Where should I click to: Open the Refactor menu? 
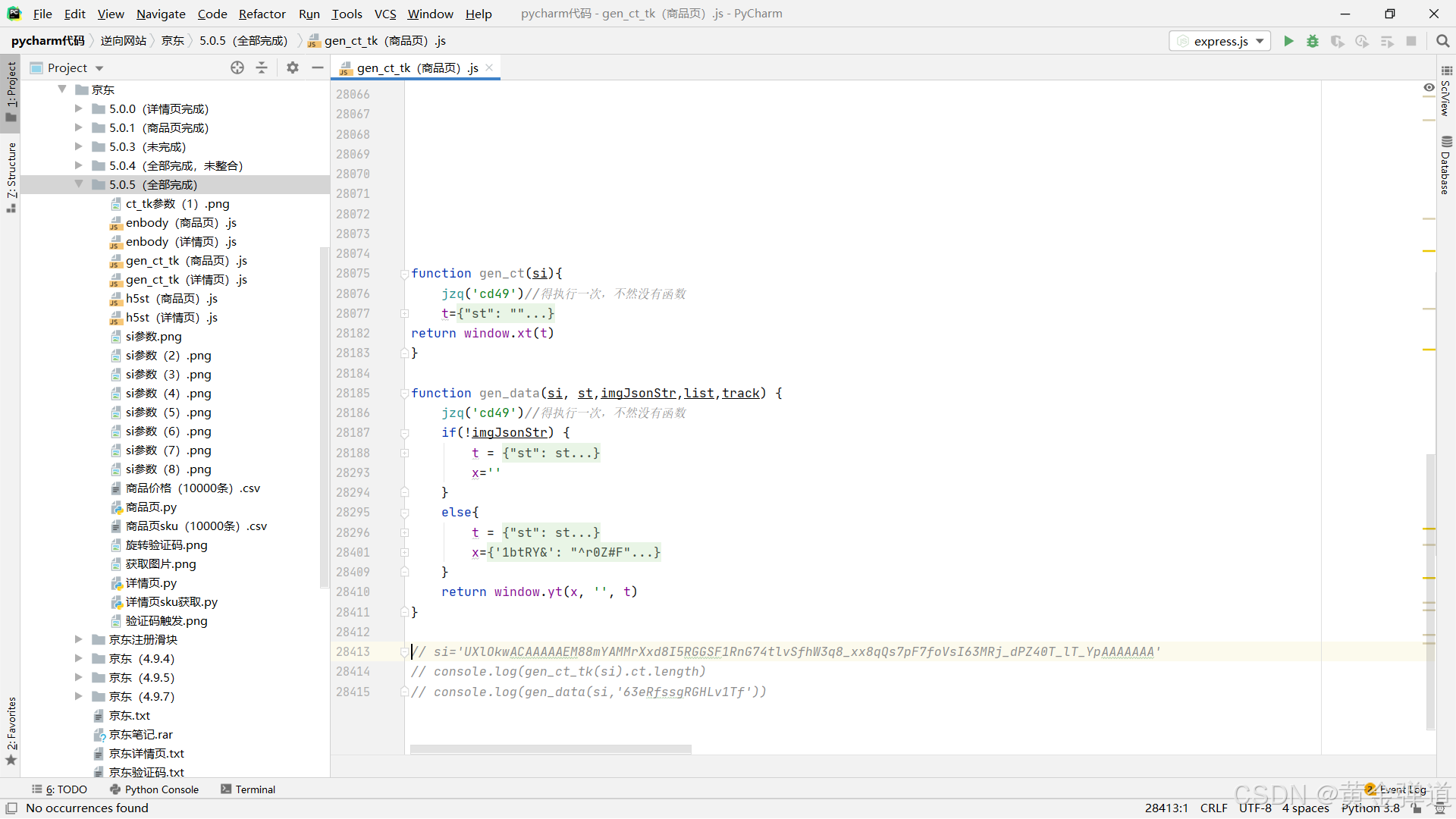(262, 14)
